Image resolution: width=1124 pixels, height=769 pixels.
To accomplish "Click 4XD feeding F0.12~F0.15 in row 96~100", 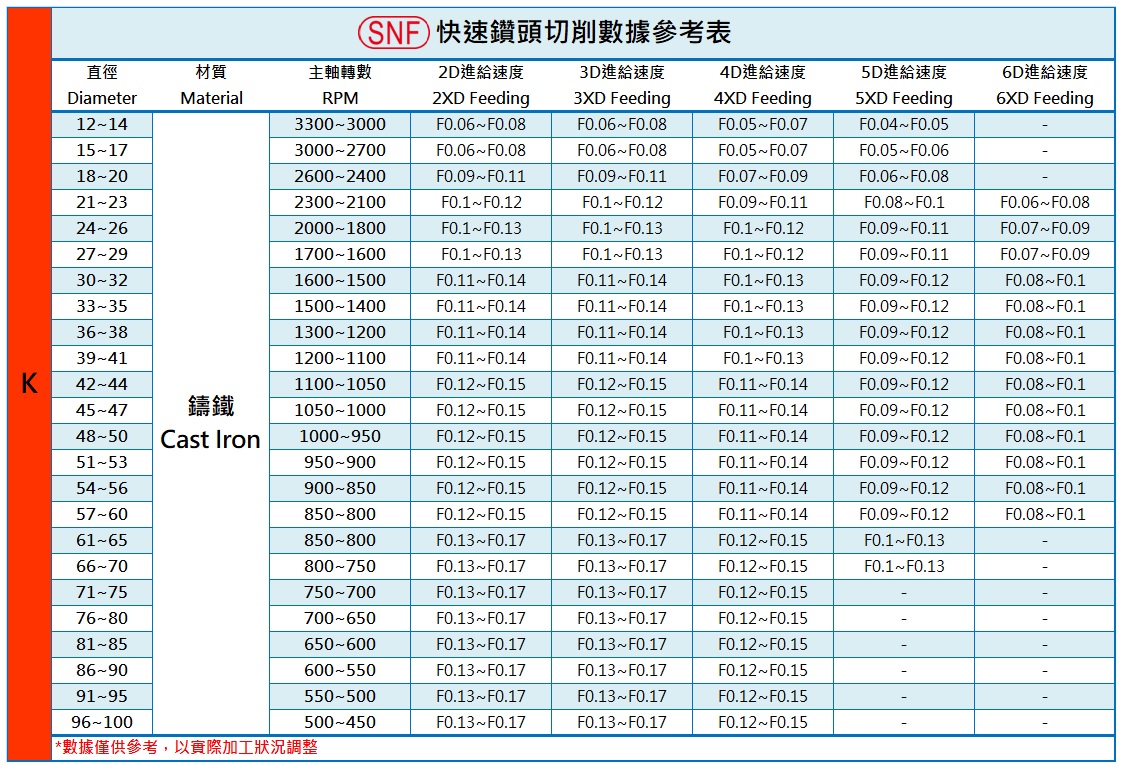I will pyautogui.click(x=763, y=722).
